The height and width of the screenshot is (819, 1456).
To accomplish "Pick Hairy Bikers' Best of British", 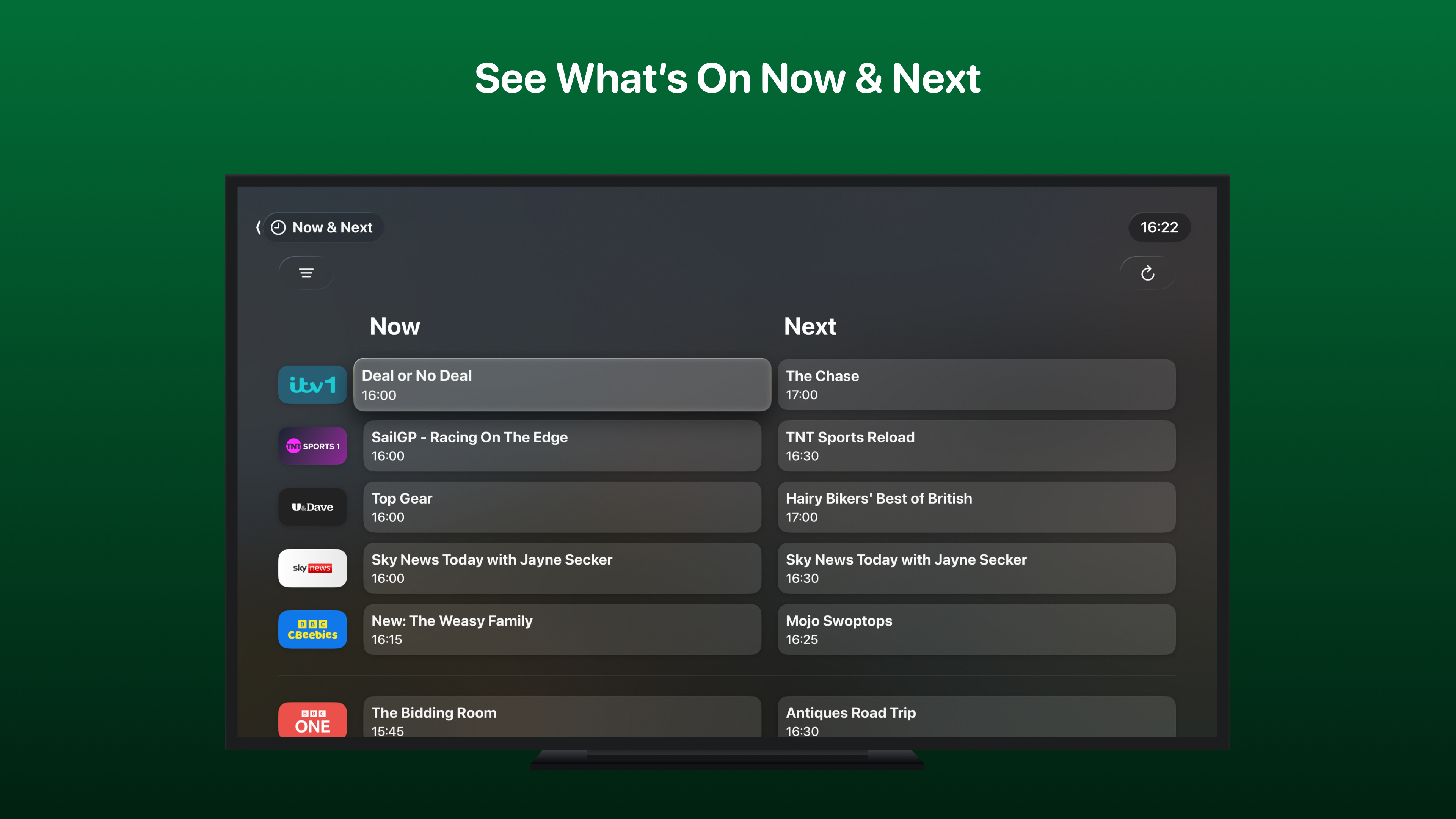I will [976, 507].
